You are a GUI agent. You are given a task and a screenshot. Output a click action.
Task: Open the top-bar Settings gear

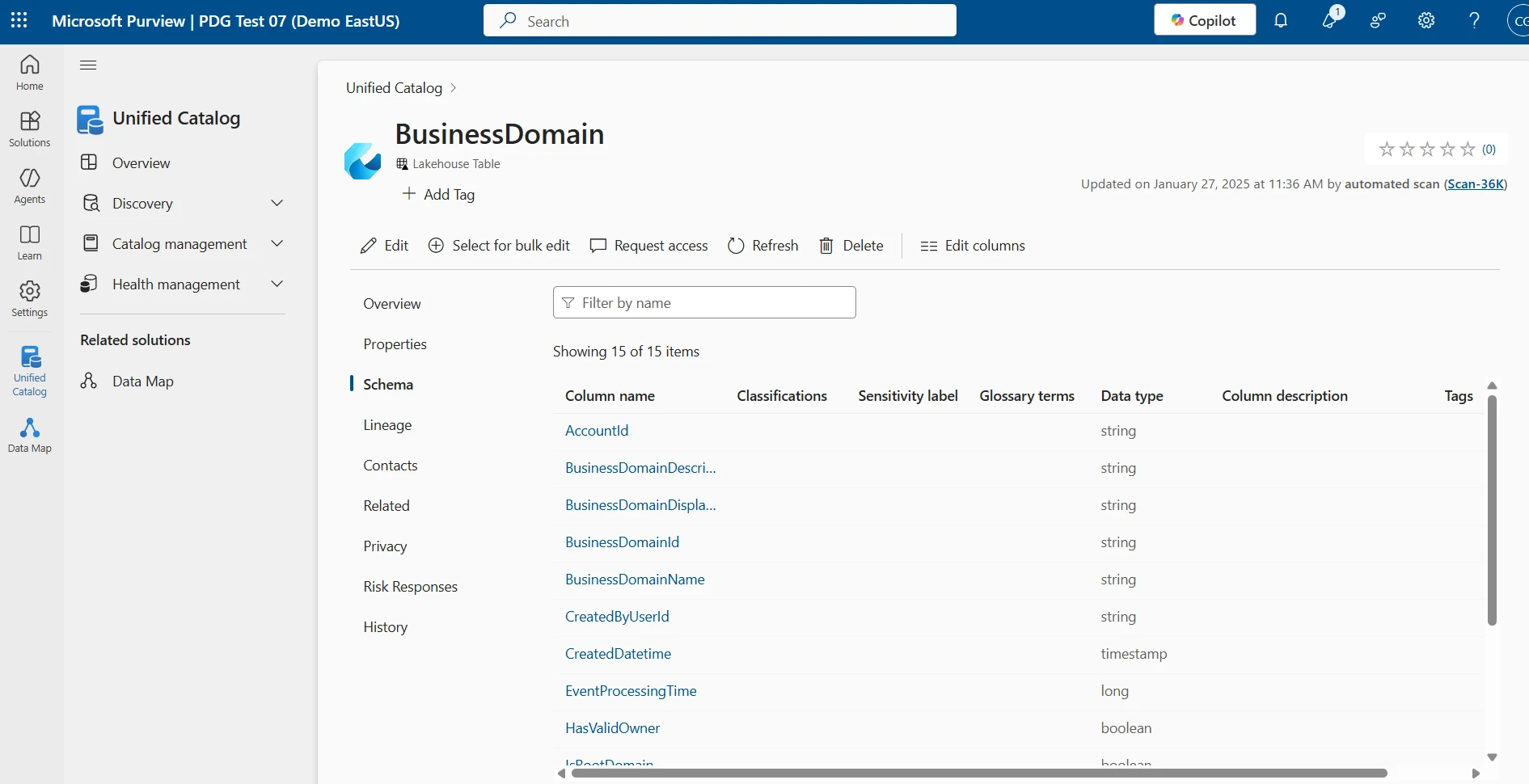point(1426,20)
